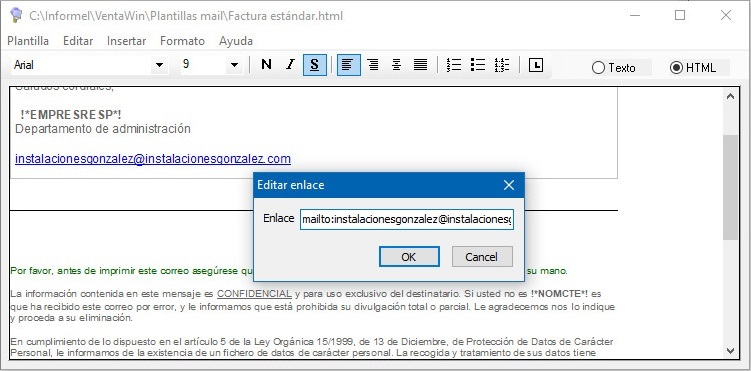This screenshot has width=751, height=371.
Task: Click the Departamento de administración line
Action: [x=103, y=129]
